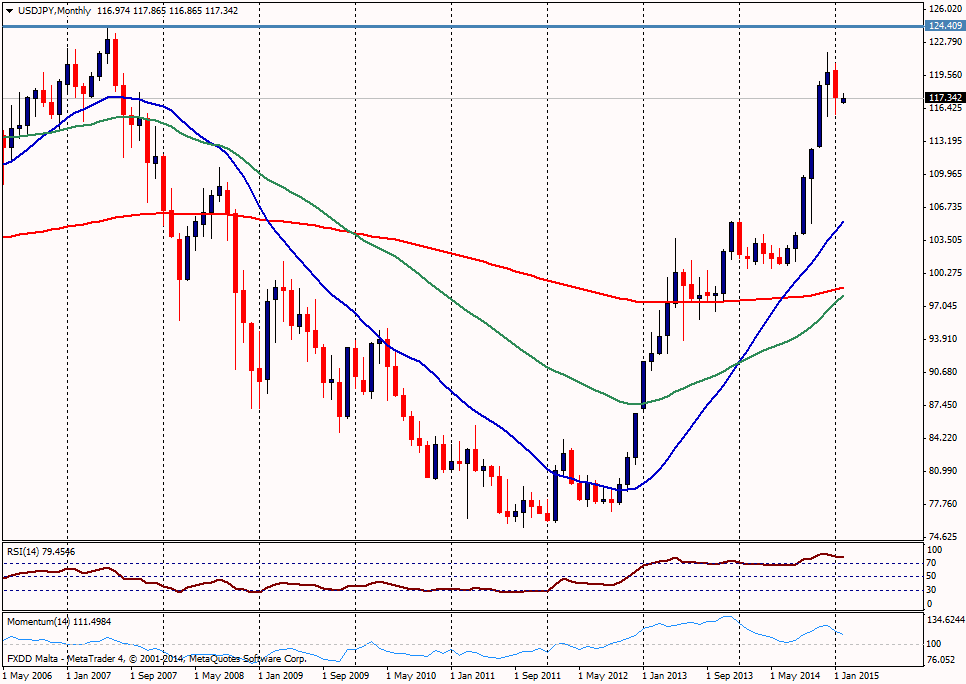Click the 70 level on RSI scale
The image size is (966, 684).
[931, 563]
